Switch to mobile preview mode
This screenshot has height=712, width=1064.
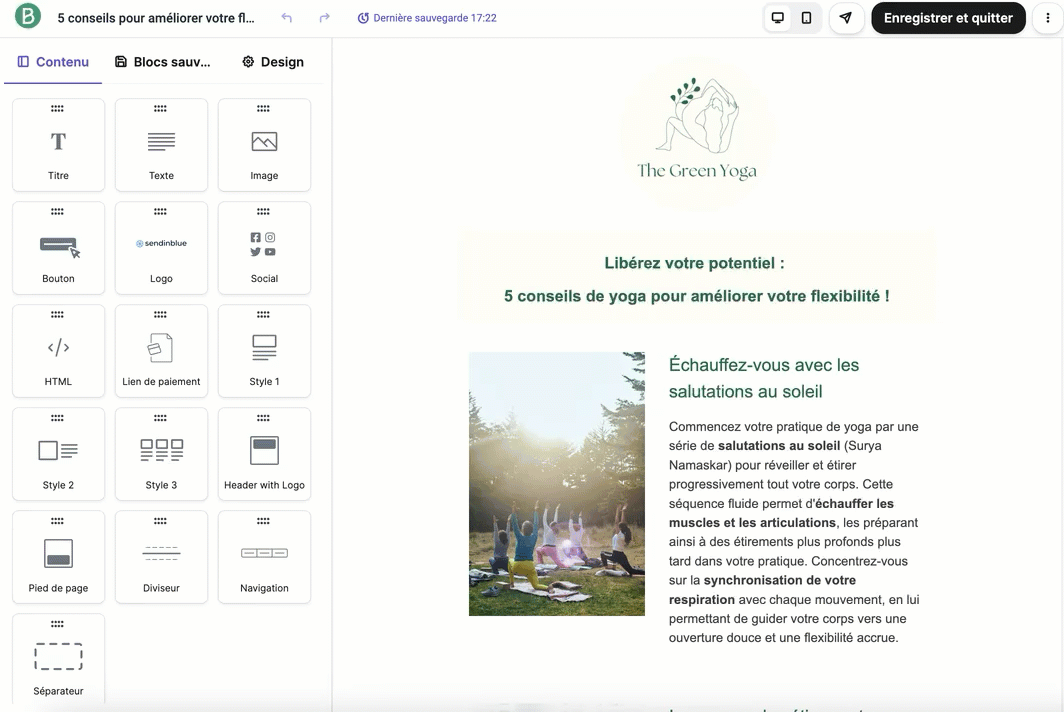point(806,18)
